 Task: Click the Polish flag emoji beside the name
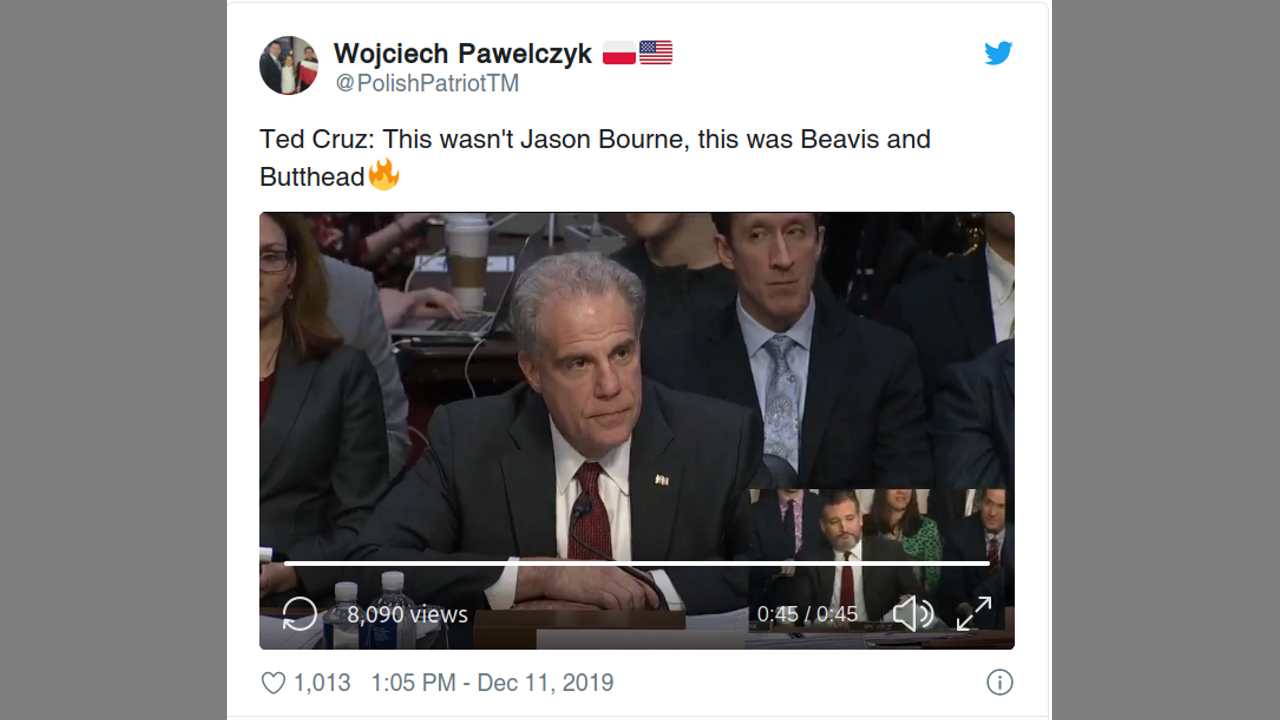[619, 53]
